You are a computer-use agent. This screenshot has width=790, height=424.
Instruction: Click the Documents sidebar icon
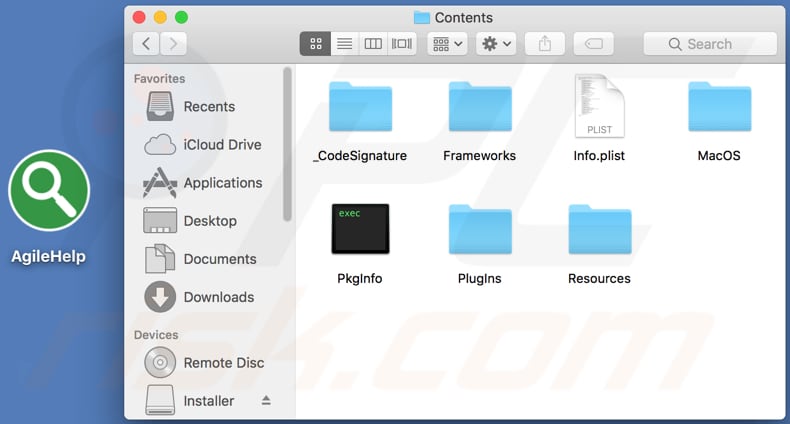[160, 259]
